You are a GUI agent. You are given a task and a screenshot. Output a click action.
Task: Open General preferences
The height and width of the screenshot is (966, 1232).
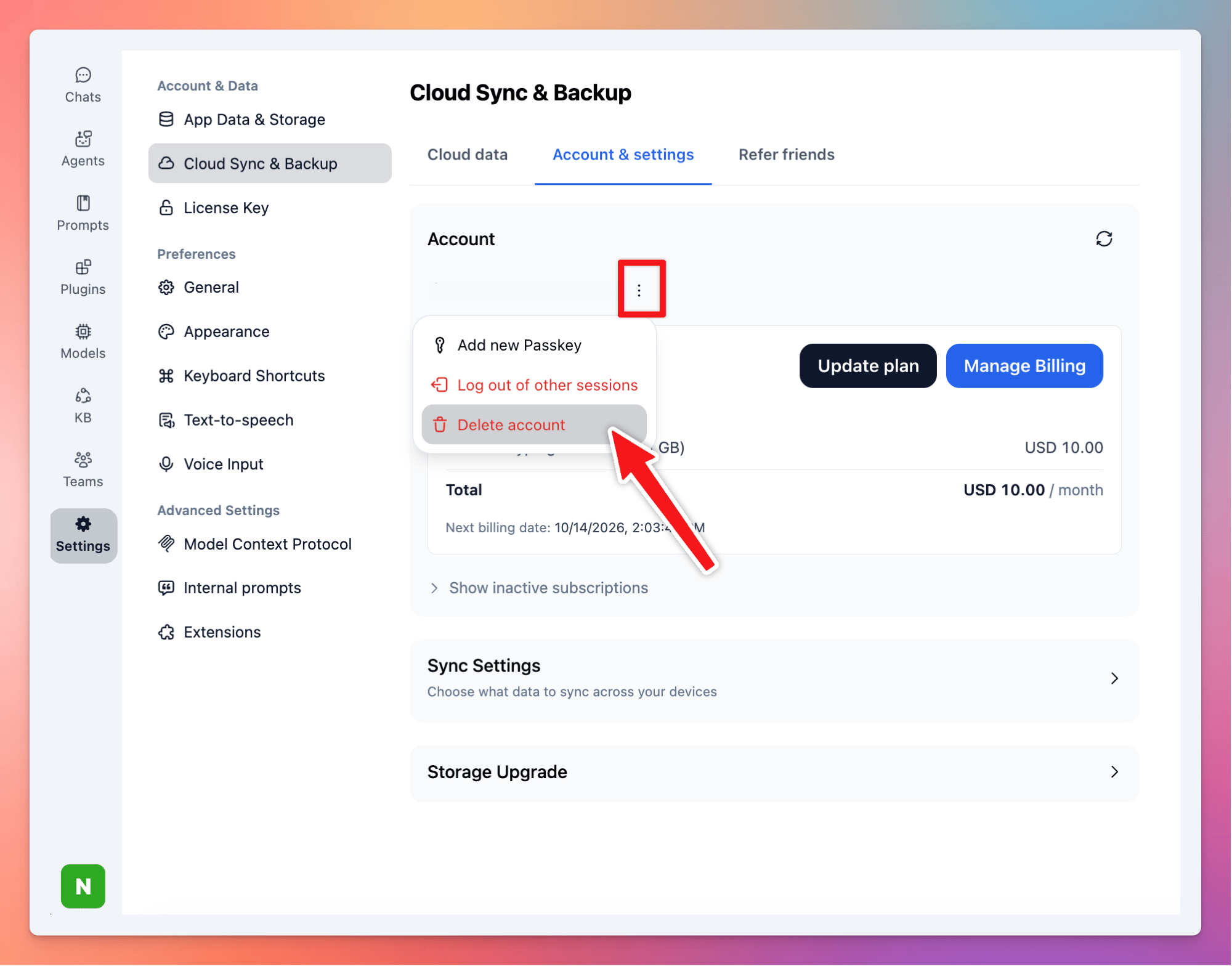pos(270,287)
